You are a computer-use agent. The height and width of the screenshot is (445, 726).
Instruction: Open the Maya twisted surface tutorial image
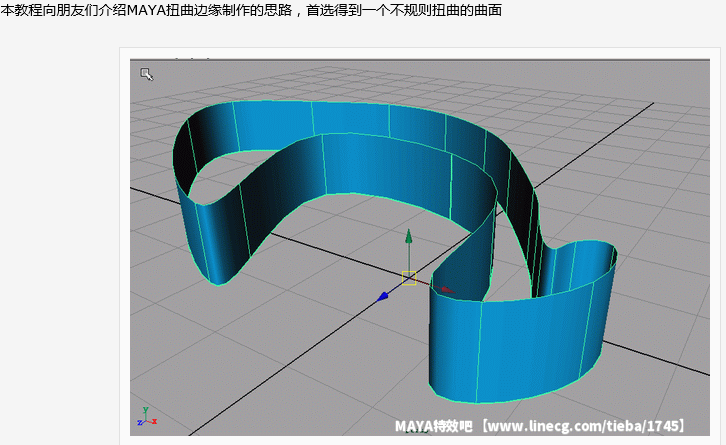coord(419,247)
